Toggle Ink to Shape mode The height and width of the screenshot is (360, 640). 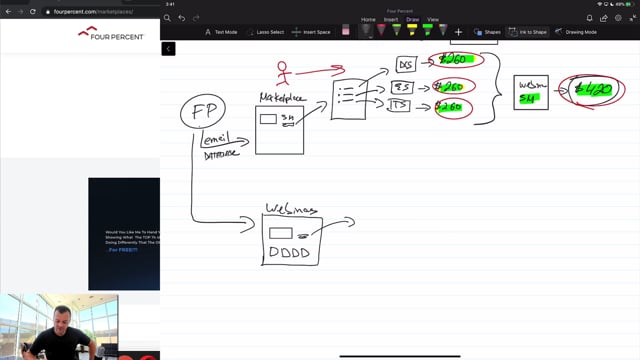[x=527, y=32]
